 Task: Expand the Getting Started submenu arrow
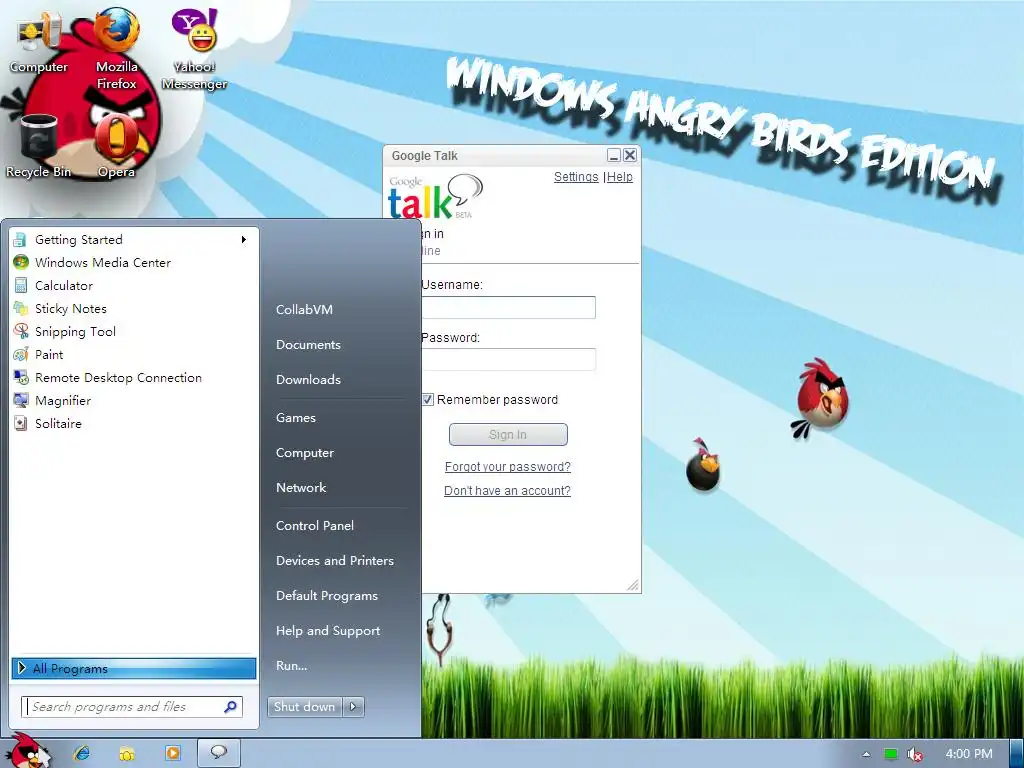tap(244, 240)
